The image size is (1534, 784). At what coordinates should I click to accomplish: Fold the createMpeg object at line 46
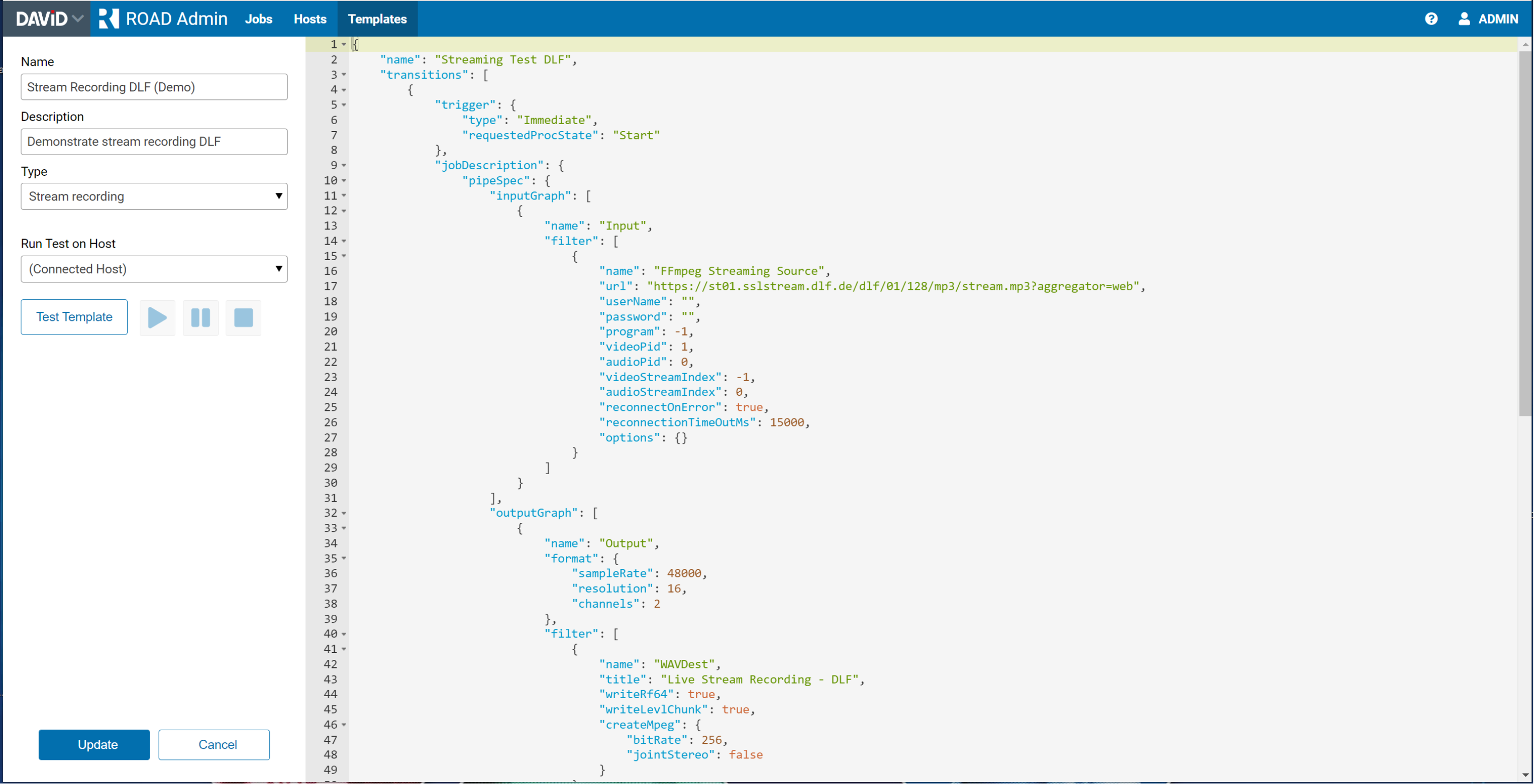click(344, 725)
